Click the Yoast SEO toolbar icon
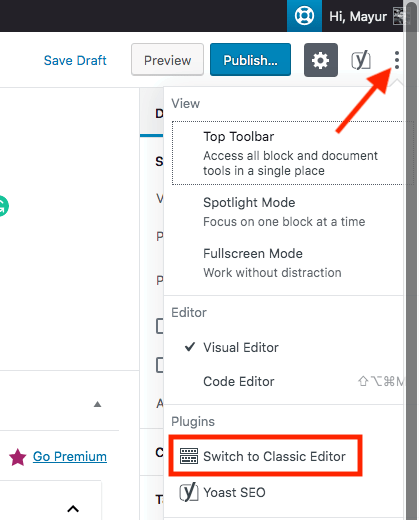 point(361,60)
